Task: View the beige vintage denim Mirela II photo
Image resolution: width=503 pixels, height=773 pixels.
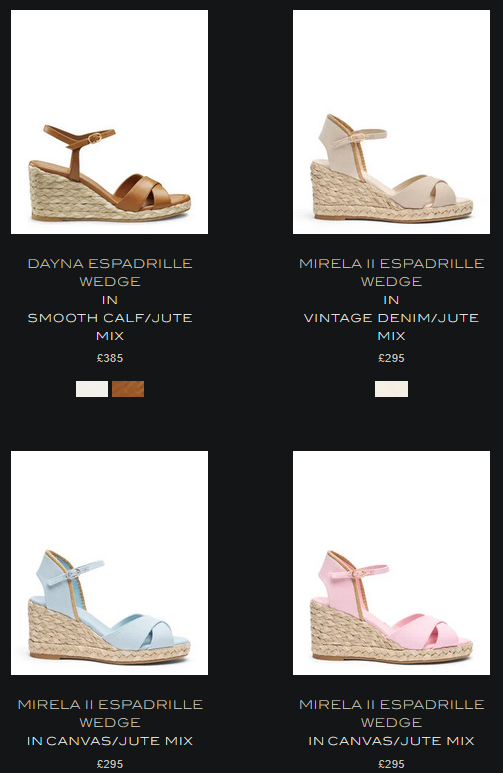Action: tap(392, 122)
